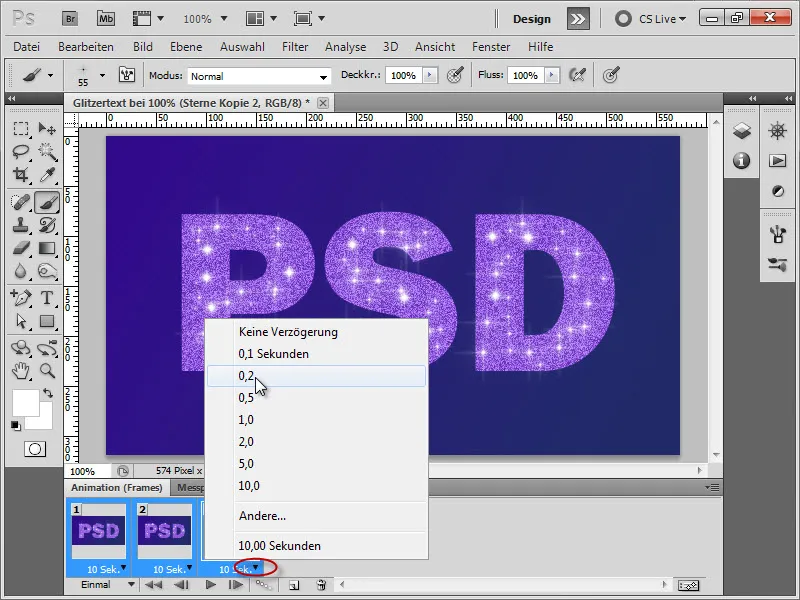Select the Blur tool
This screenshot has width=800, height=600.
click(21, 270)
